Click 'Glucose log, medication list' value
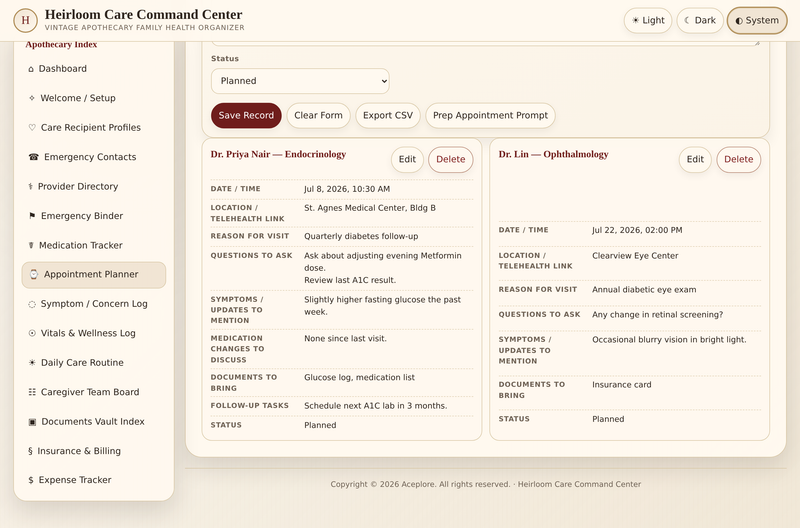The width and height of the screenshot is (800, 528). click(359, 378)
